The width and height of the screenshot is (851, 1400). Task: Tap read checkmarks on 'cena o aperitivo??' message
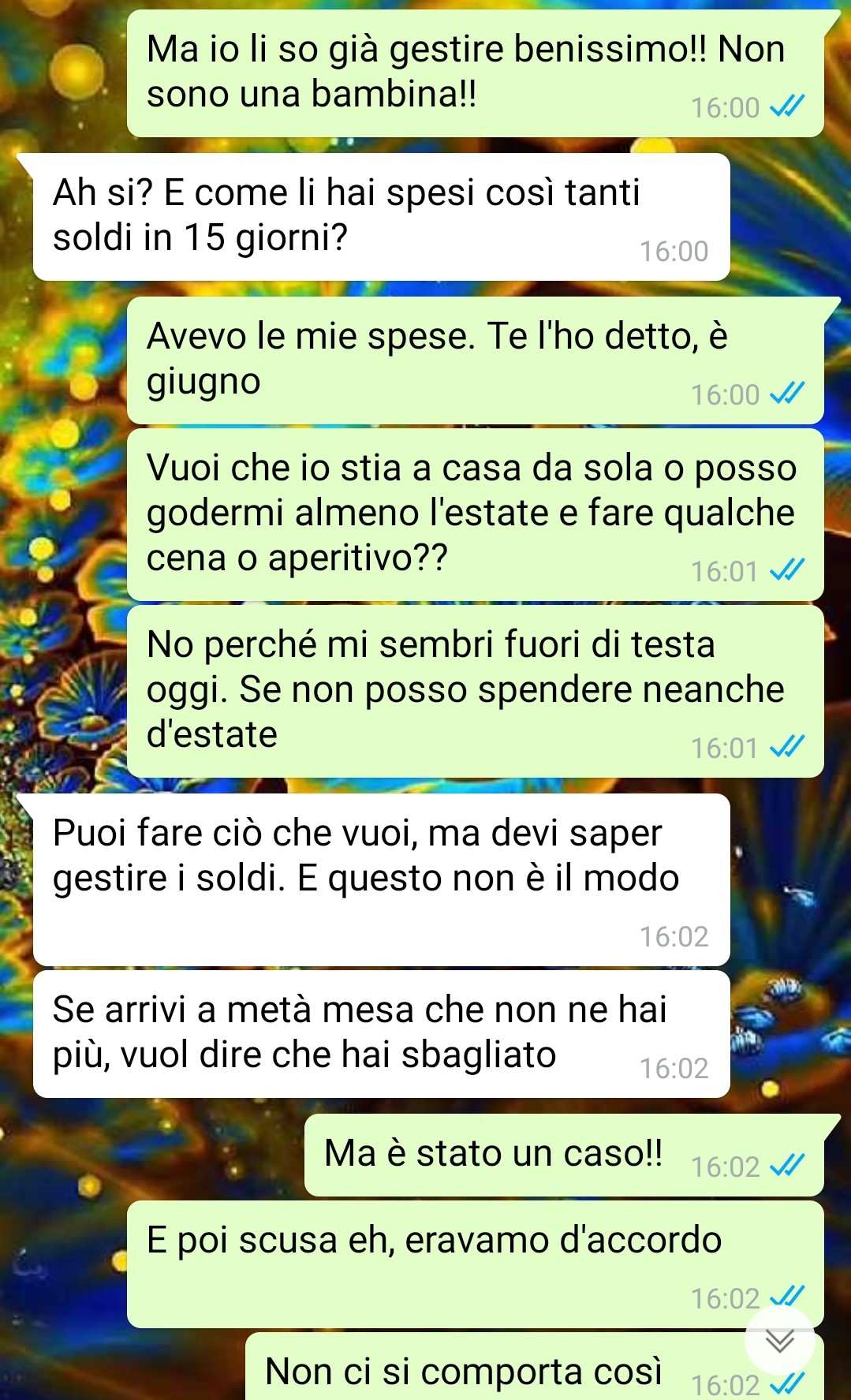point(787,569)
